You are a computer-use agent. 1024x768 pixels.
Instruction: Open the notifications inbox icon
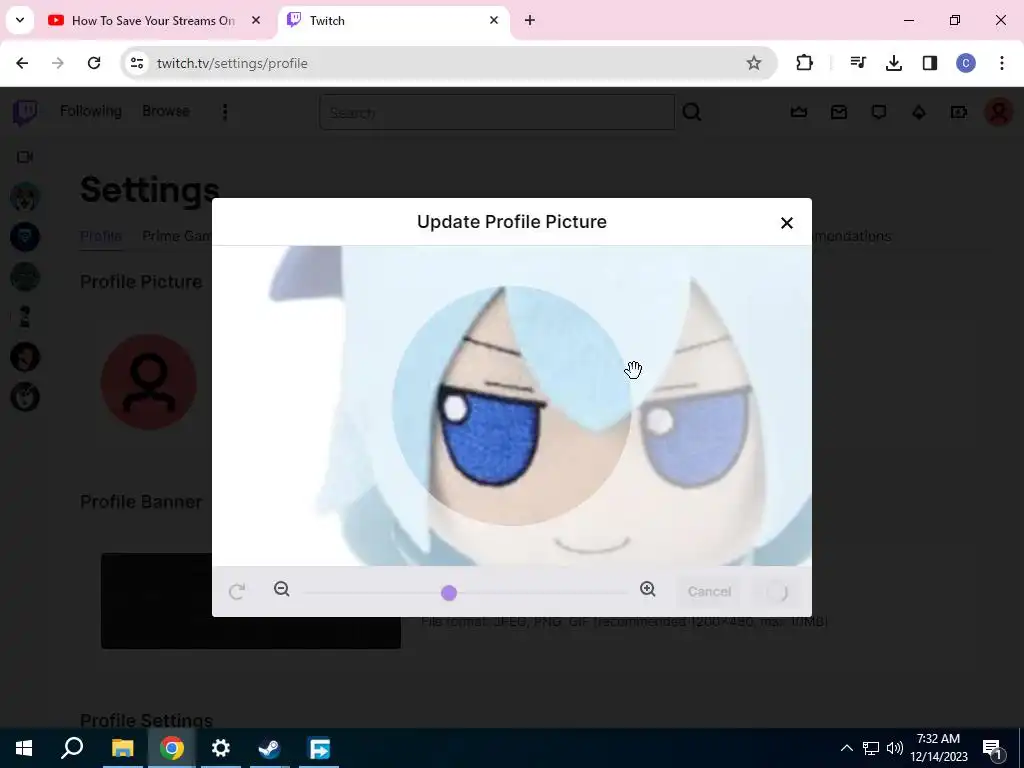839,112
